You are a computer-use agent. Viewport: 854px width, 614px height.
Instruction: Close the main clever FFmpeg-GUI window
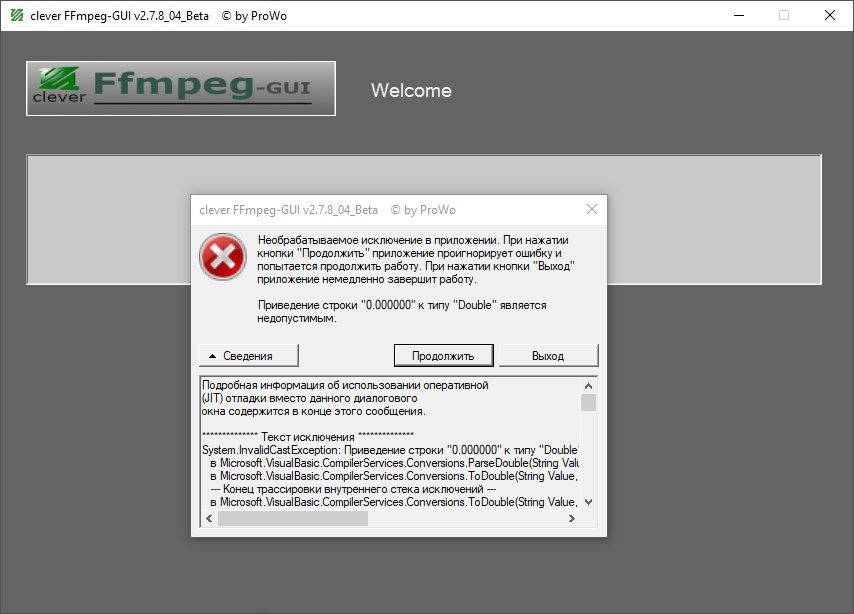pyautogui.click(x=829, y=15)
